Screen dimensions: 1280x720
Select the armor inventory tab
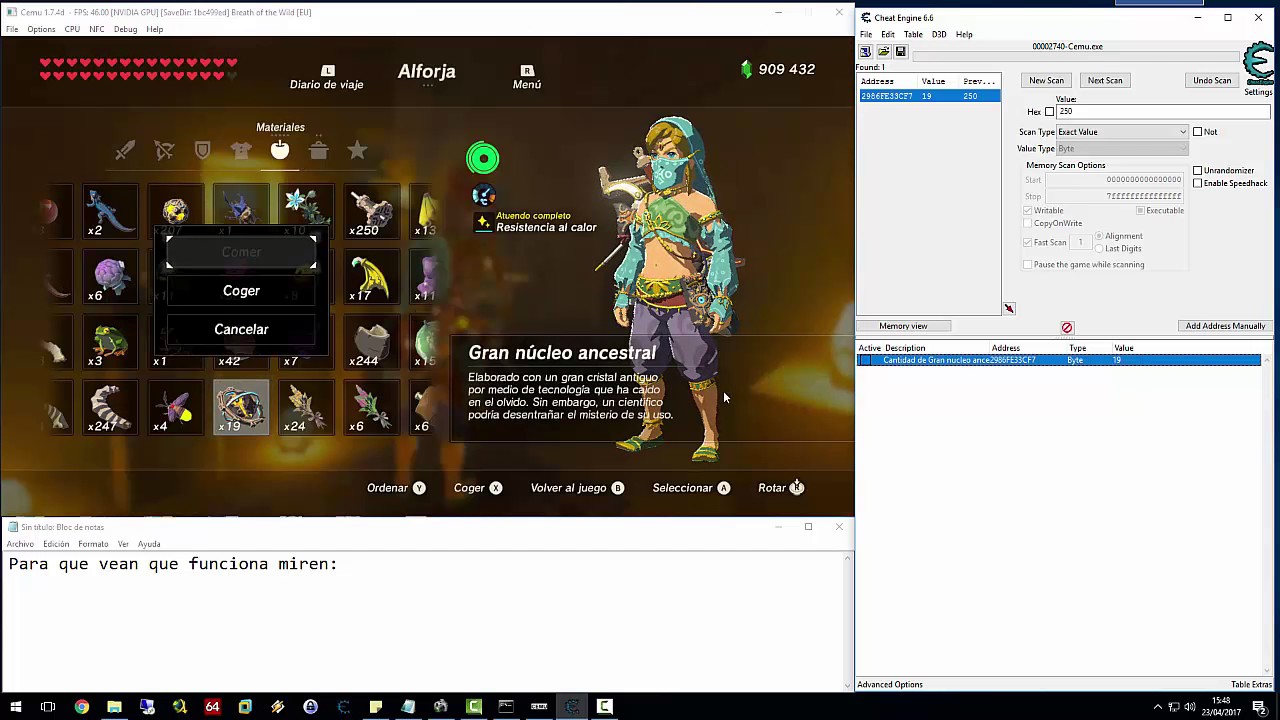(x=241, y=150)
